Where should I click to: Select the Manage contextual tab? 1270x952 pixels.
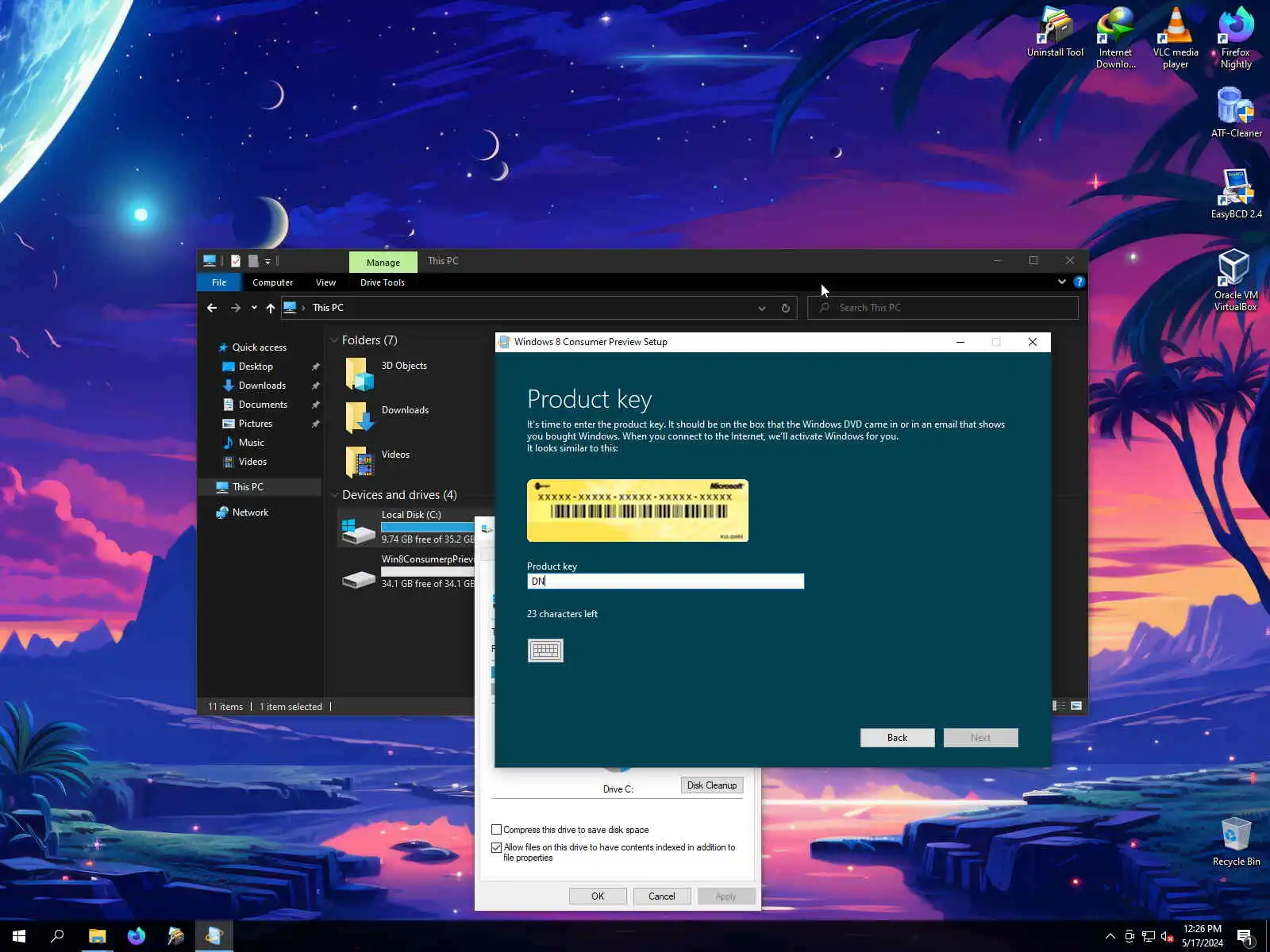383,262
